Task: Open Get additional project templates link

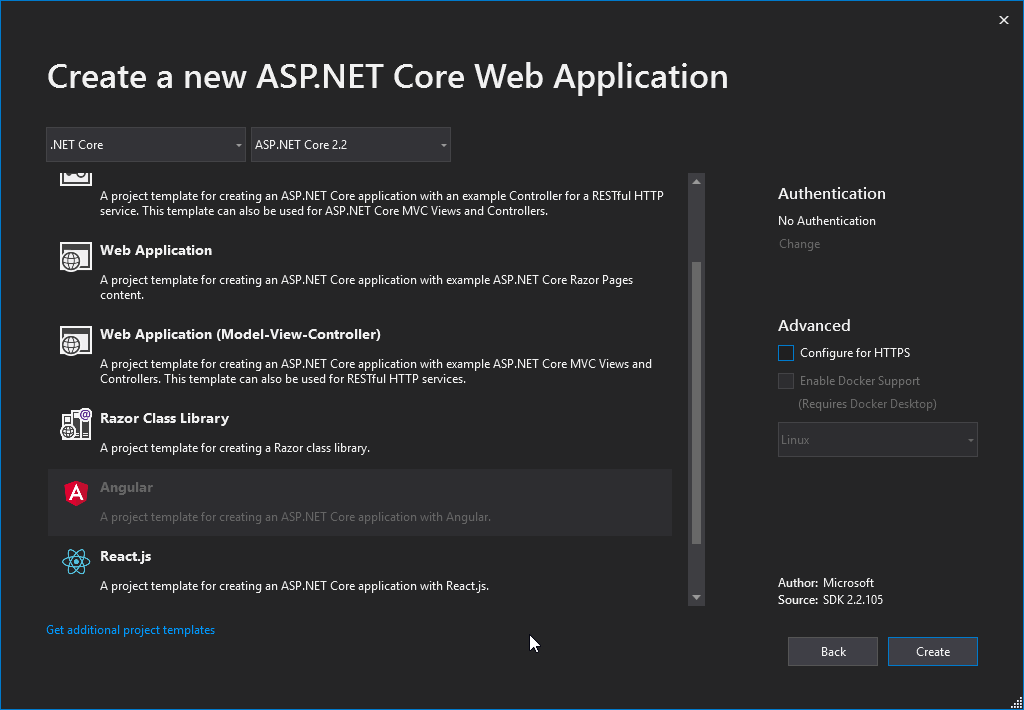Action: 130,629
